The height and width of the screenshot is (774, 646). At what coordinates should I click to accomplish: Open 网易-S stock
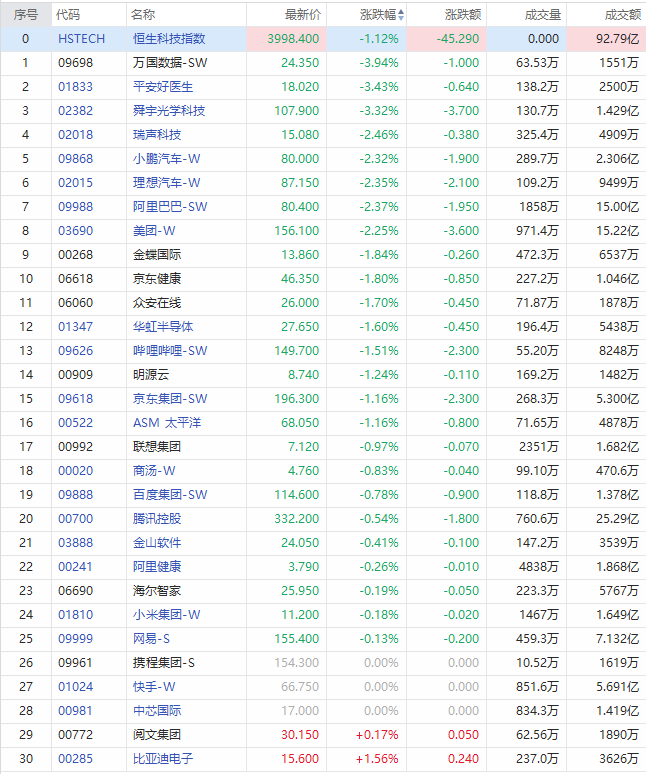pyautogui.click(x=151, y=639)
